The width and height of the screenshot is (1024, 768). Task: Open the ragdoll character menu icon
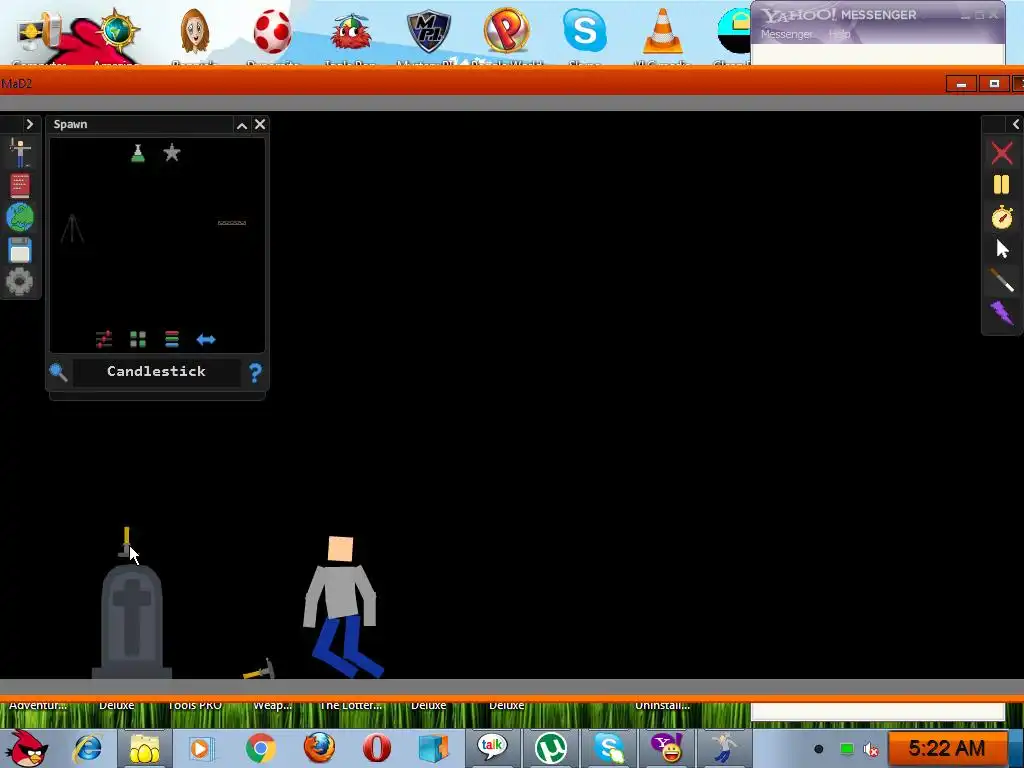point(20,153)
